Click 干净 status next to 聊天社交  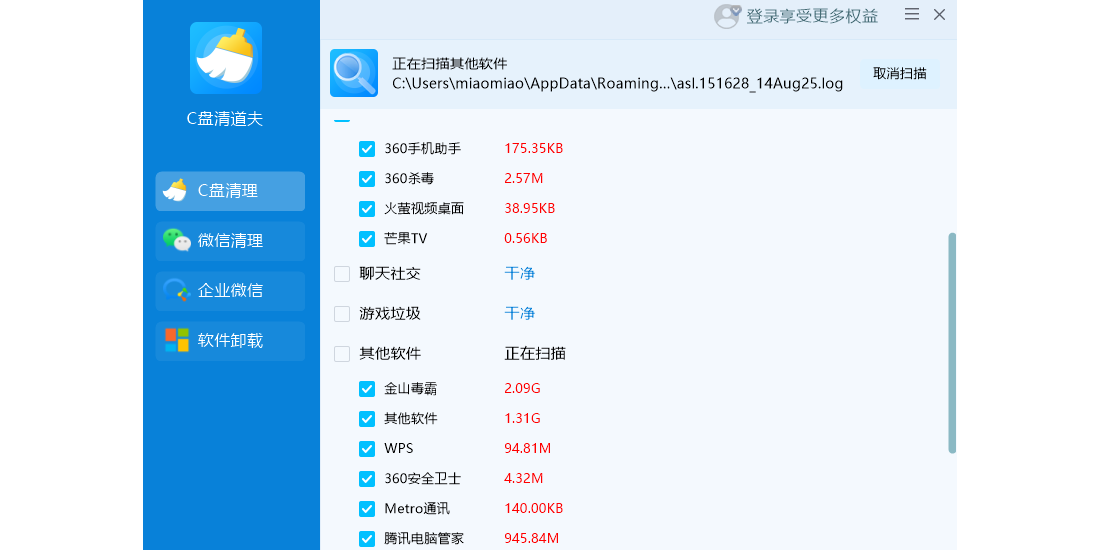click(520, 274)
